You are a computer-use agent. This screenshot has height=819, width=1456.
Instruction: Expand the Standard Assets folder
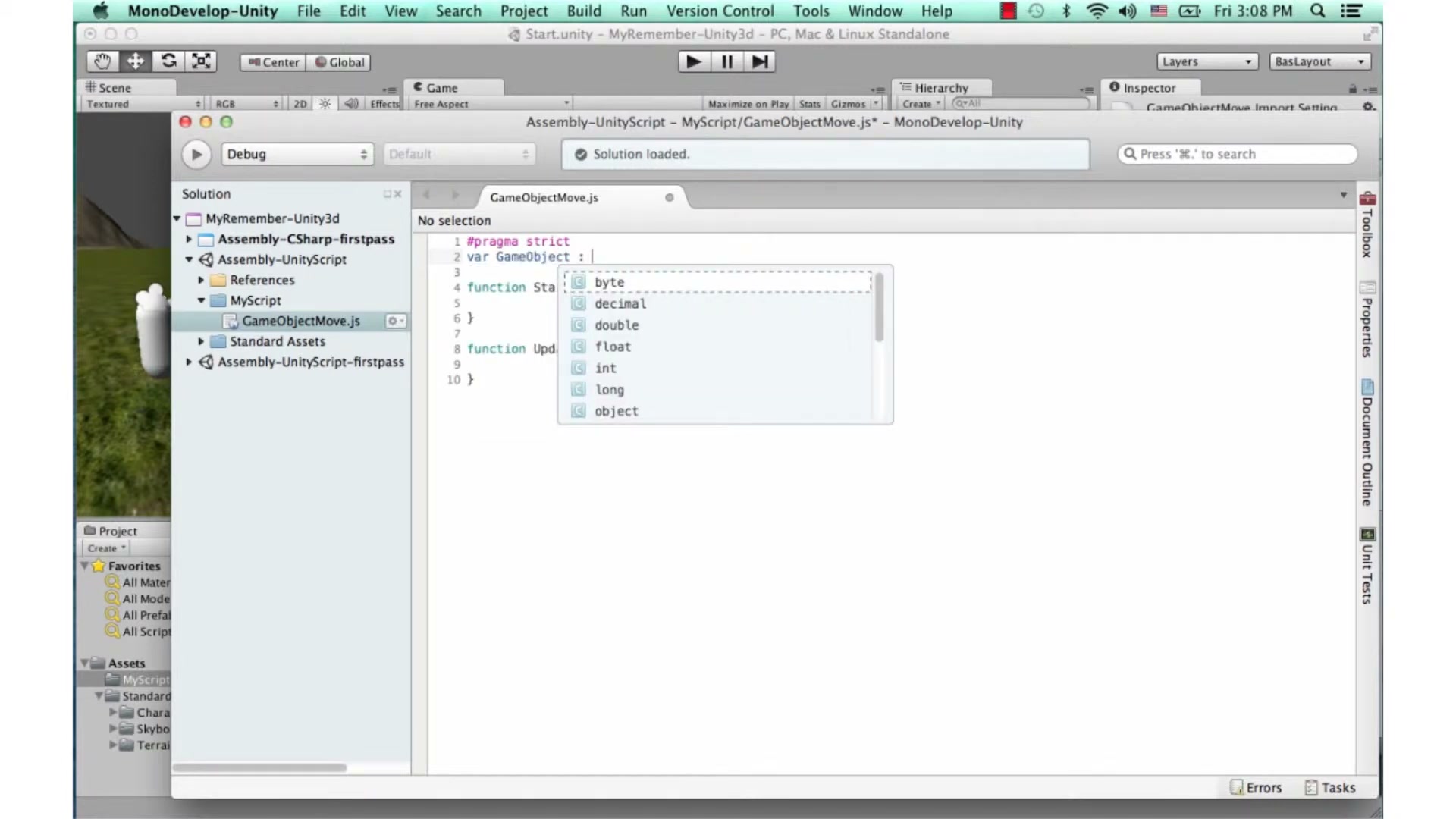201,341
